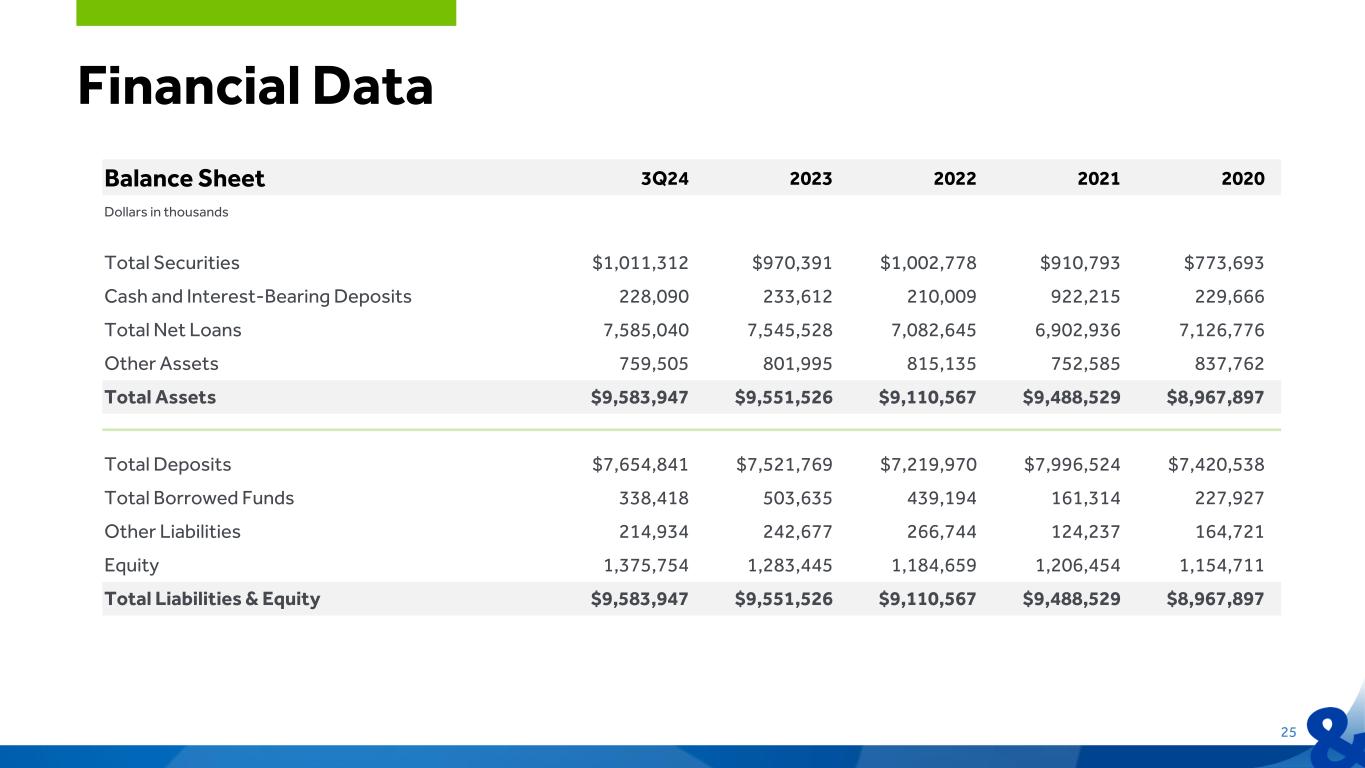Select the Financial Data slide title
The image size is (1365, 768).
point(255,86)
